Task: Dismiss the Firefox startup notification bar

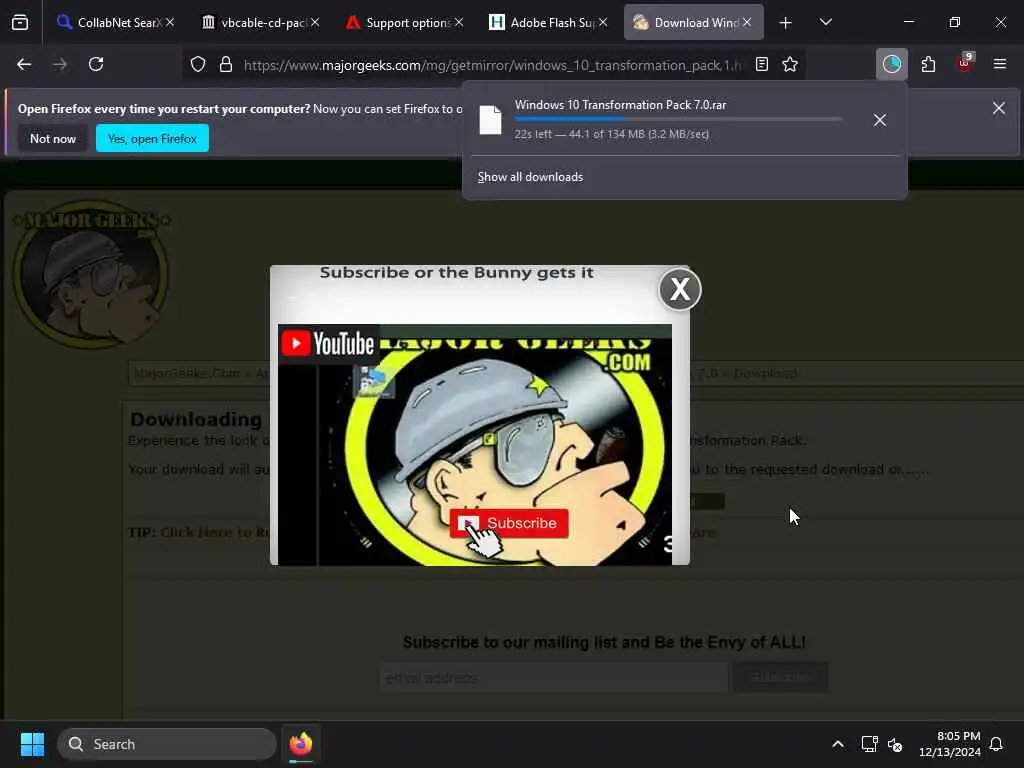Action: click(999, 108)
